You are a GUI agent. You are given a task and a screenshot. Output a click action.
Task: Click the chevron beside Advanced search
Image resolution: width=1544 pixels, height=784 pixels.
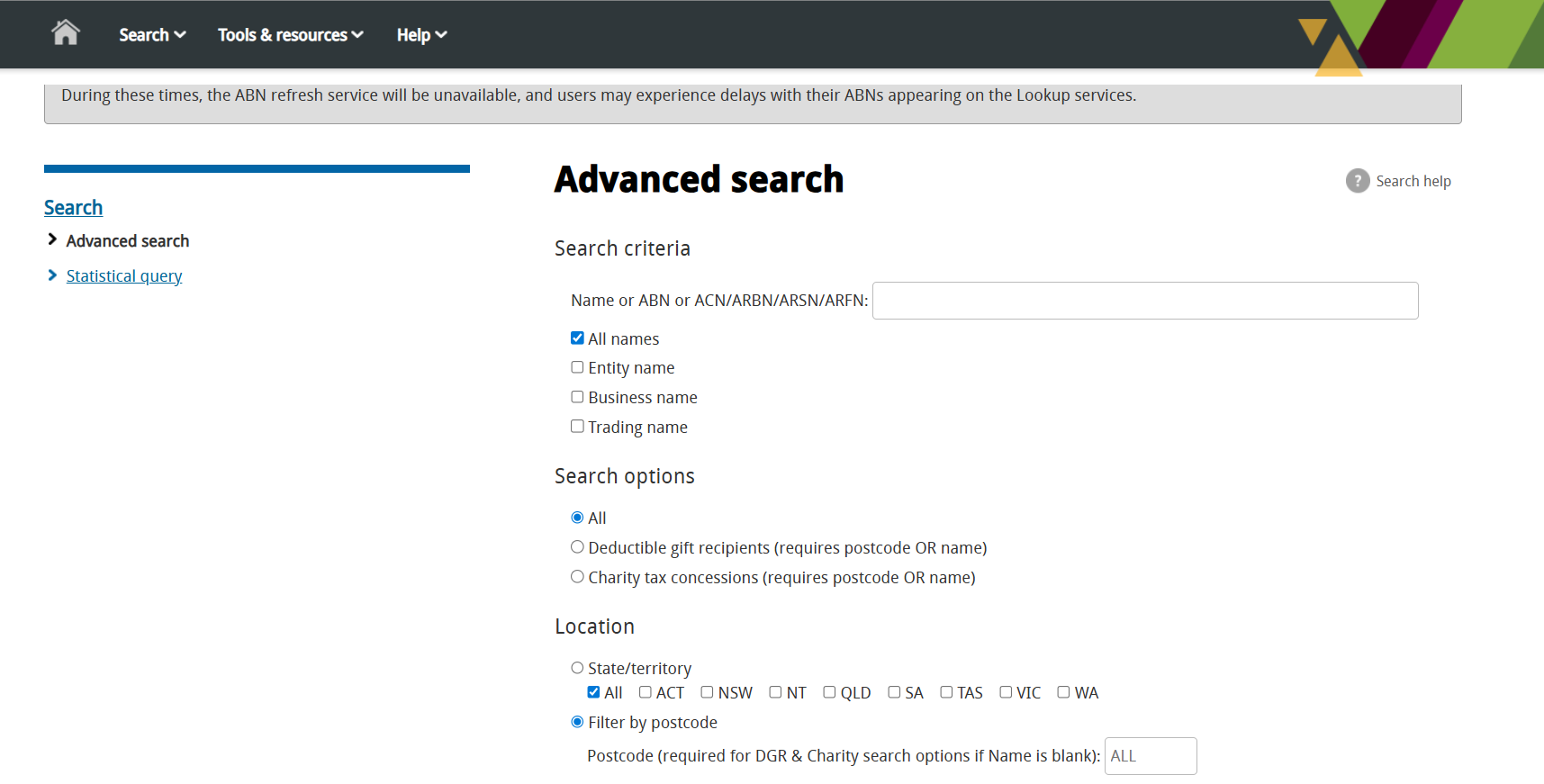click(52, 239)
